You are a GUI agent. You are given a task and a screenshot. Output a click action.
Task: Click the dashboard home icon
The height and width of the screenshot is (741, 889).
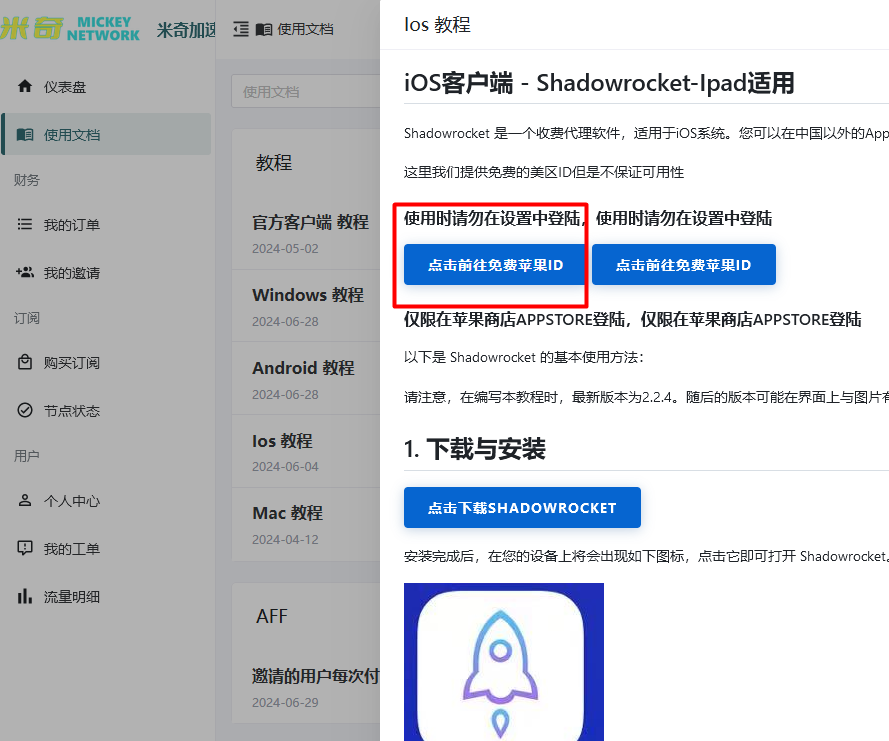tap(25, 86)
